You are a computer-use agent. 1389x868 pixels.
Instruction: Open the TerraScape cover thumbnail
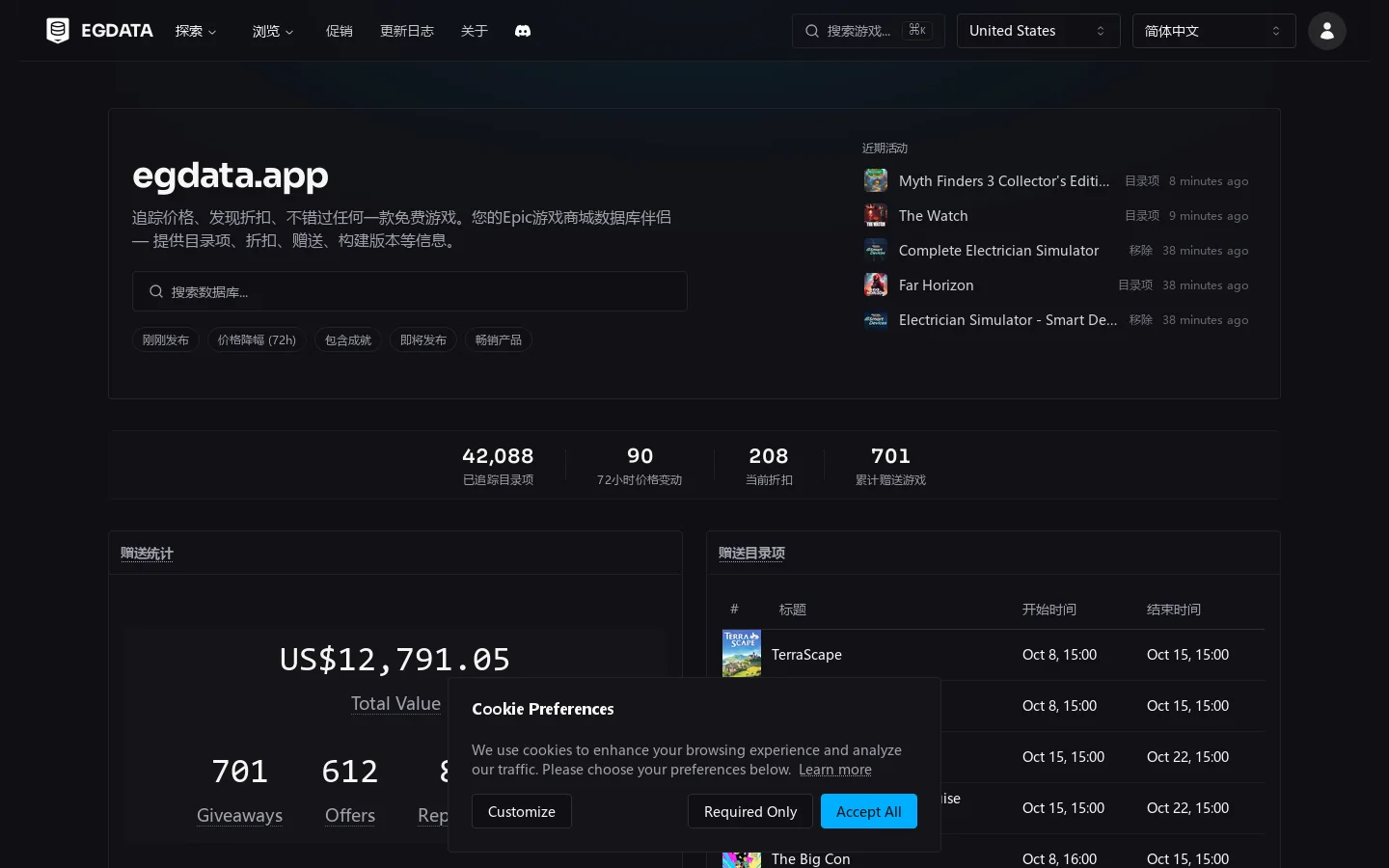coord(742,654)
